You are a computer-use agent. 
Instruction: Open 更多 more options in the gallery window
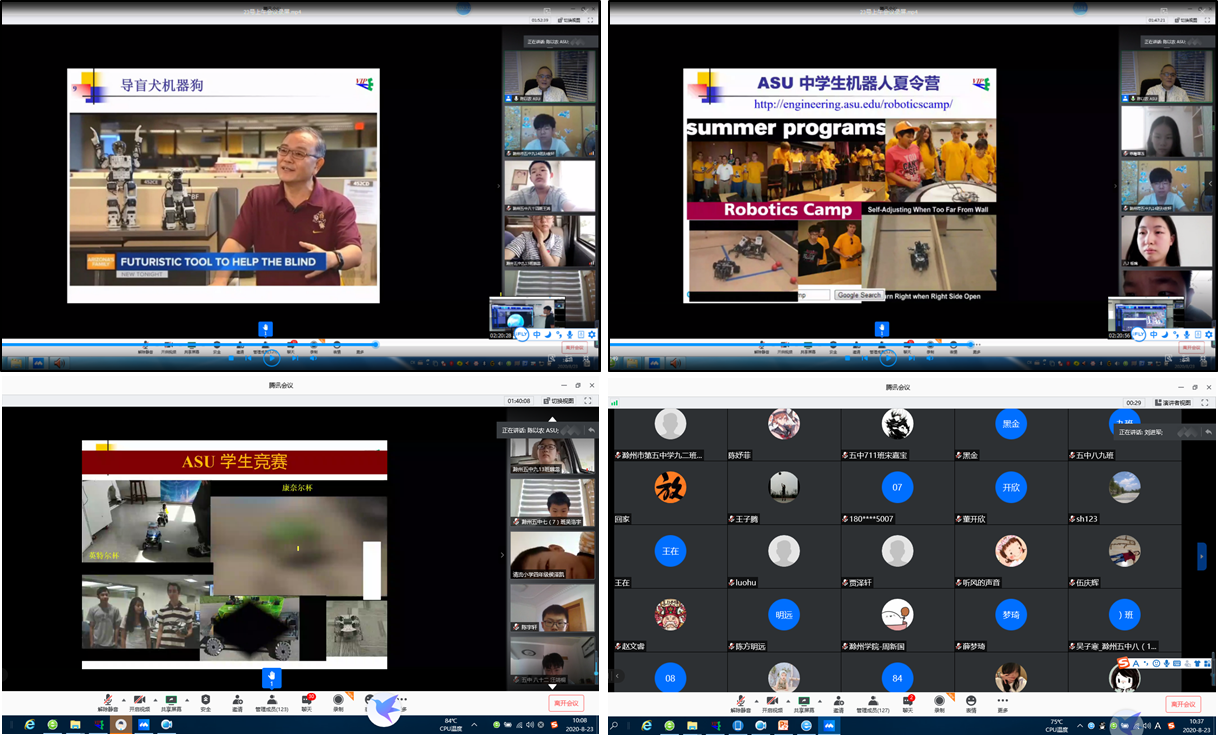[x=1002, y=703]
